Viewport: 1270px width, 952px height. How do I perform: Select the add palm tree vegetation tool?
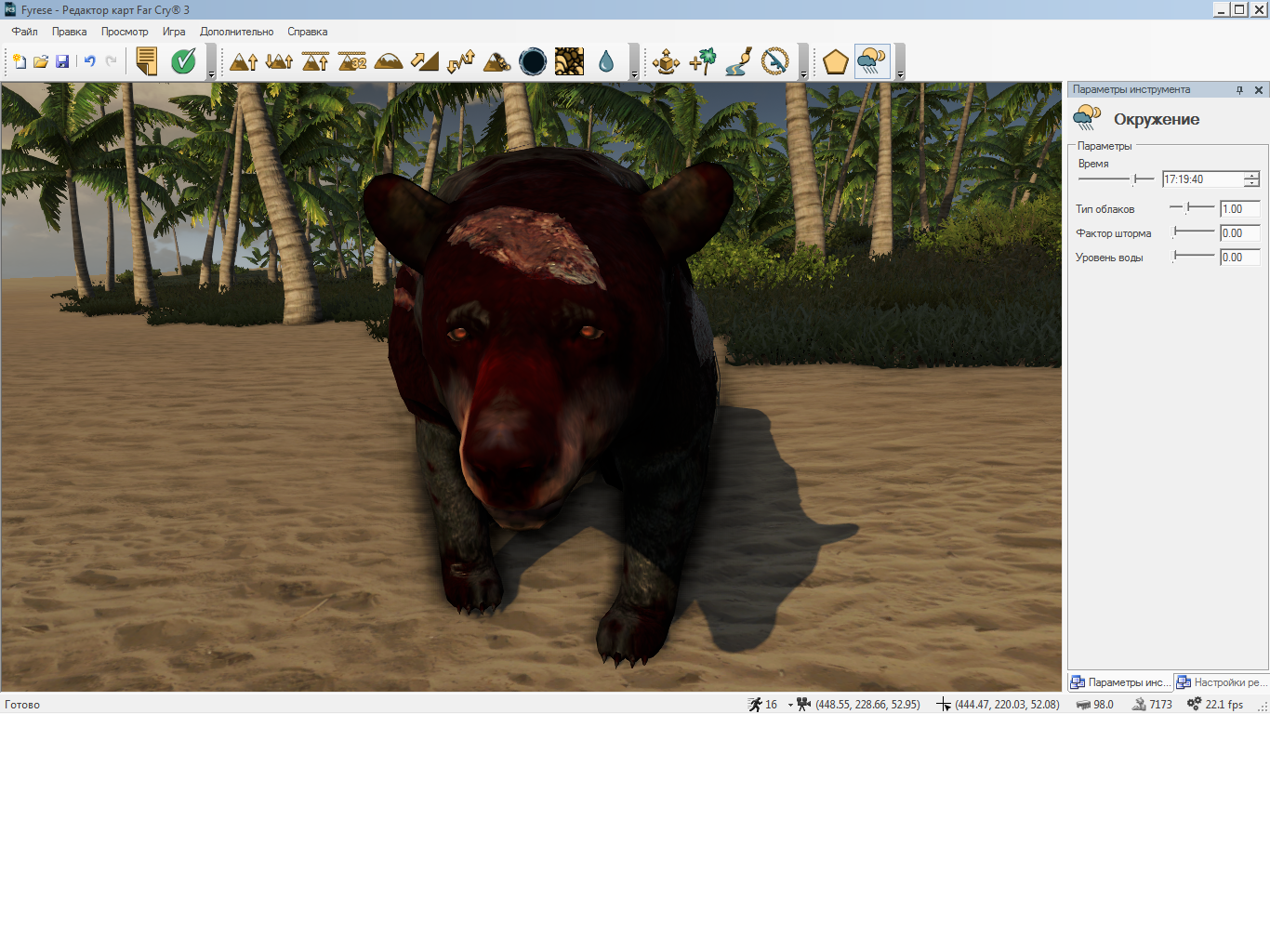(x=703, y=61)
